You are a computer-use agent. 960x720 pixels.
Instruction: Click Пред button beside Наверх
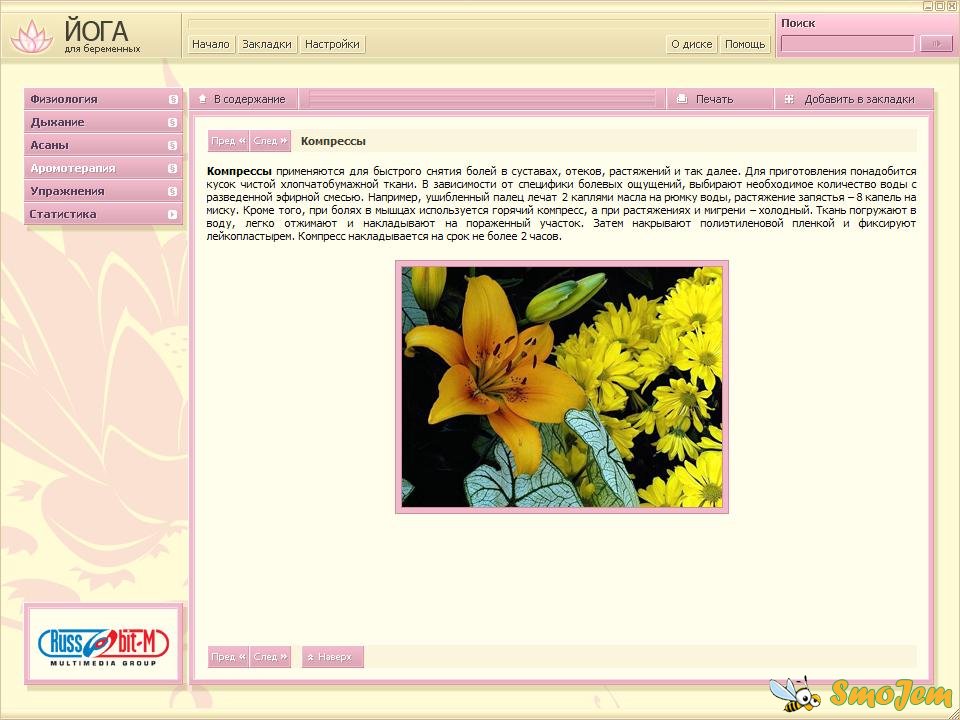click(228, 657)
